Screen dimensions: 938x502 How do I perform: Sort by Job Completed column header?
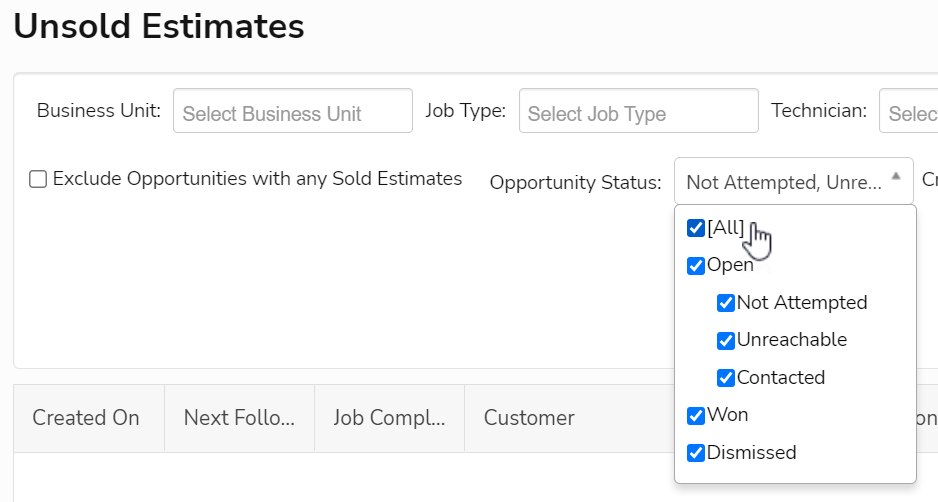pyautogui.click(x=389, y=418)
